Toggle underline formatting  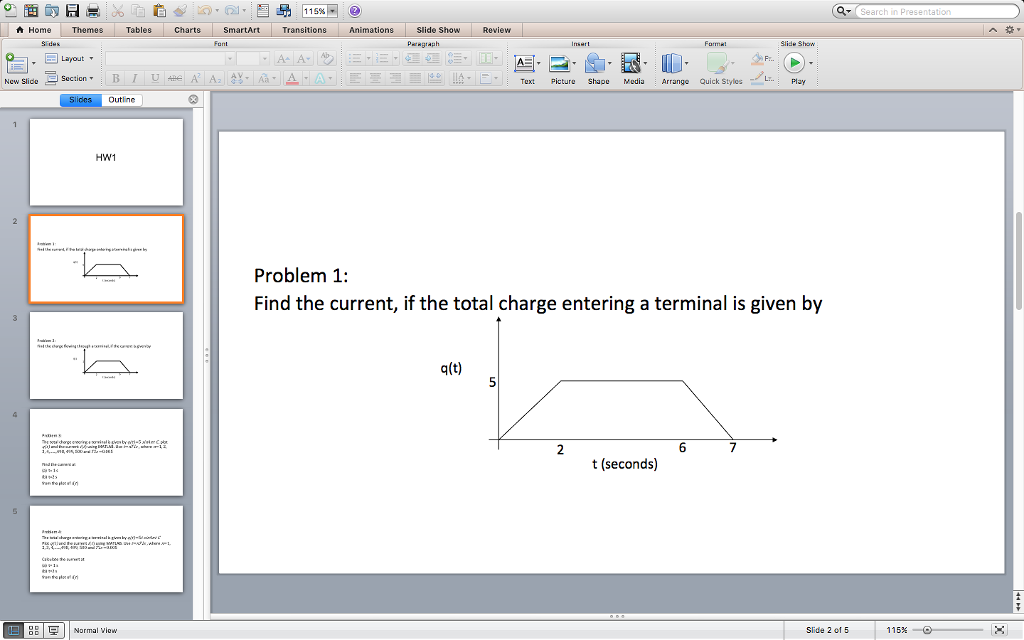155,78
